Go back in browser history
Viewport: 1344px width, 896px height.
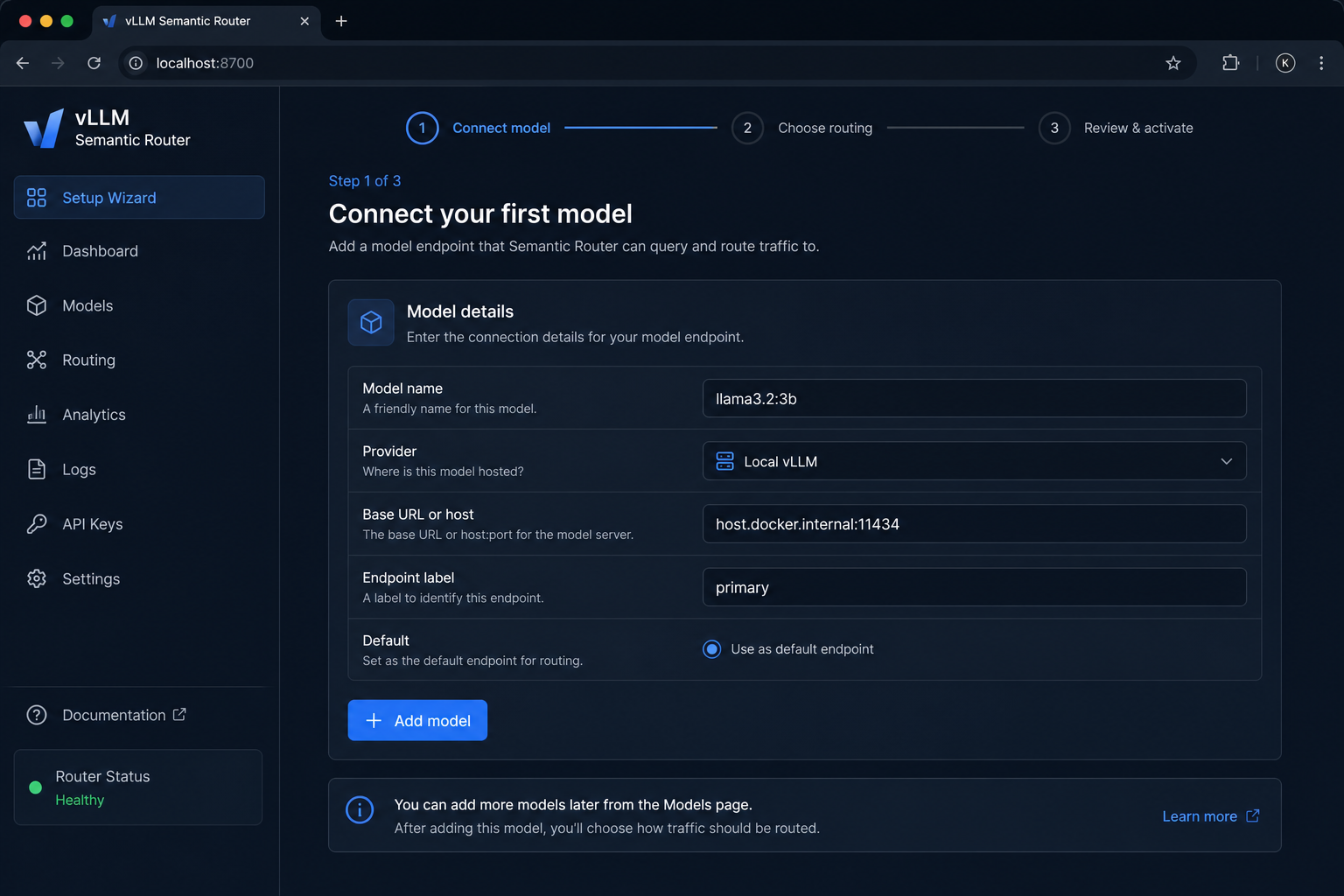point(23,63)
